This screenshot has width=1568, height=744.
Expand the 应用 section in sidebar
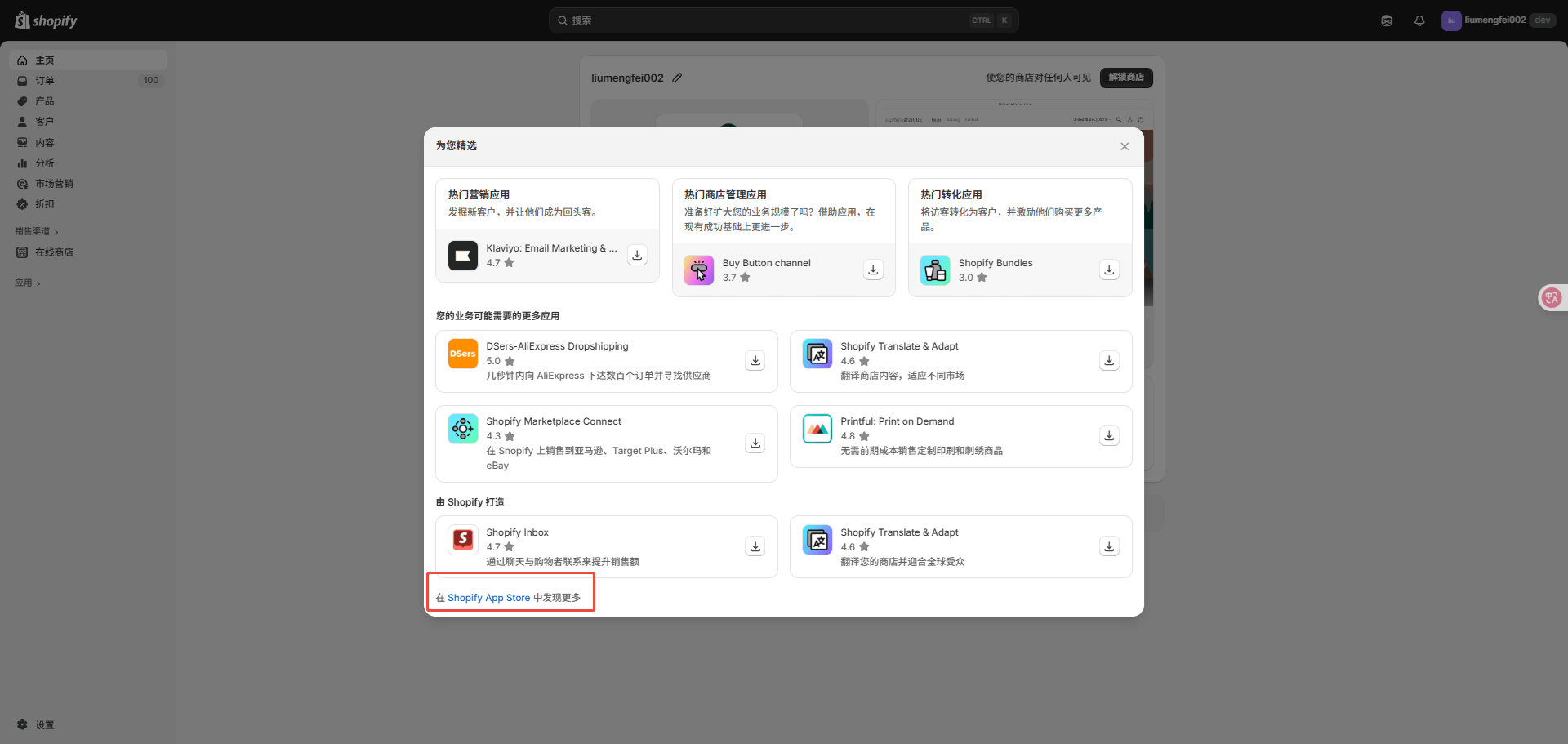tap(28, 283)
